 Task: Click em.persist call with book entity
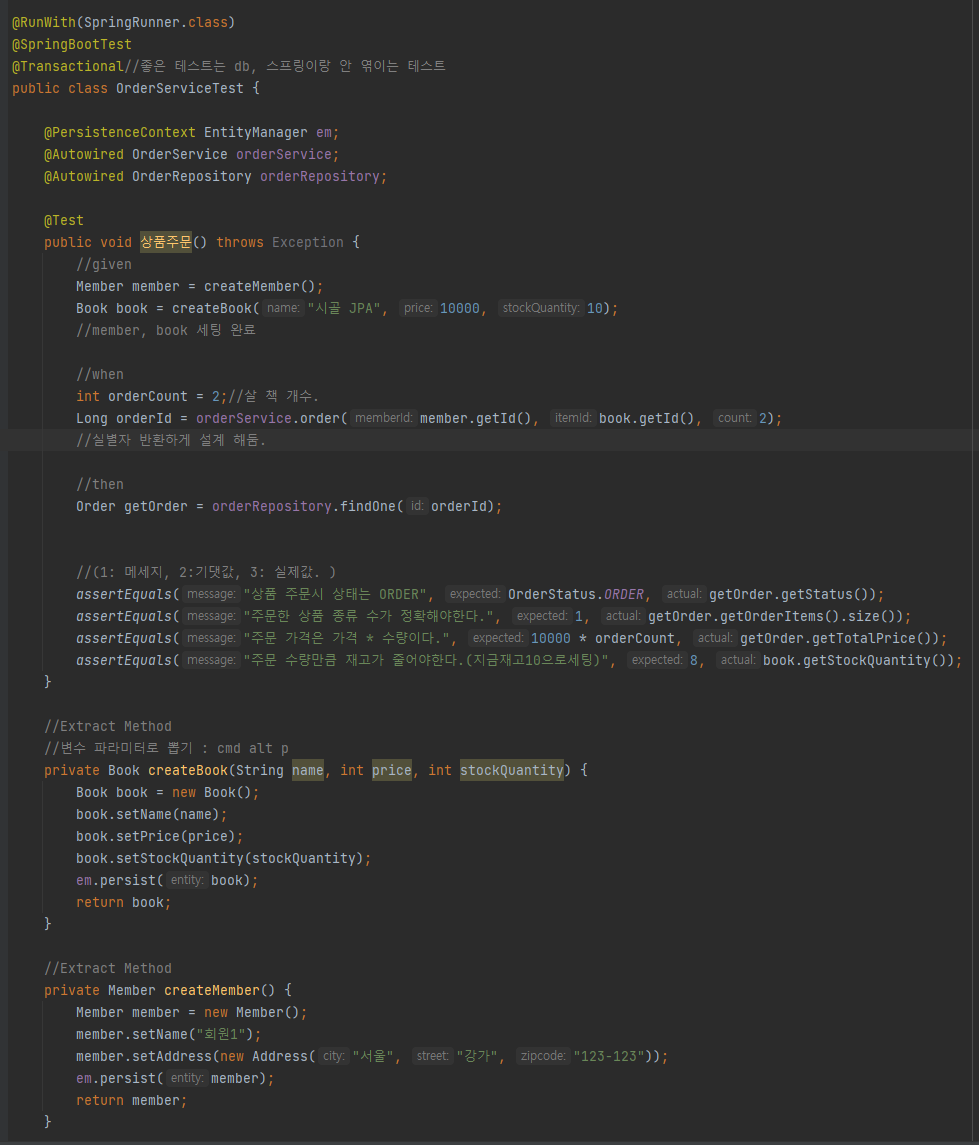167,881
